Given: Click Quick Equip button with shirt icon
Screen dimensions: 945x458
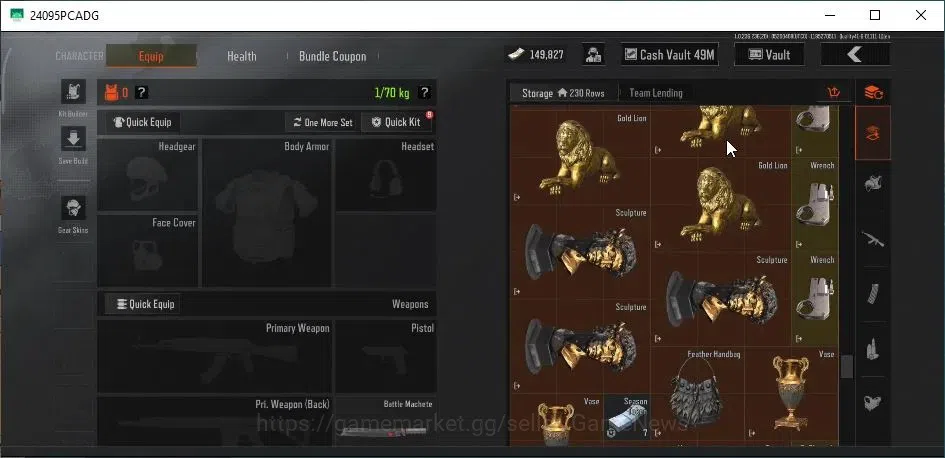Looking at the screenshot, I should click(143, 122).
